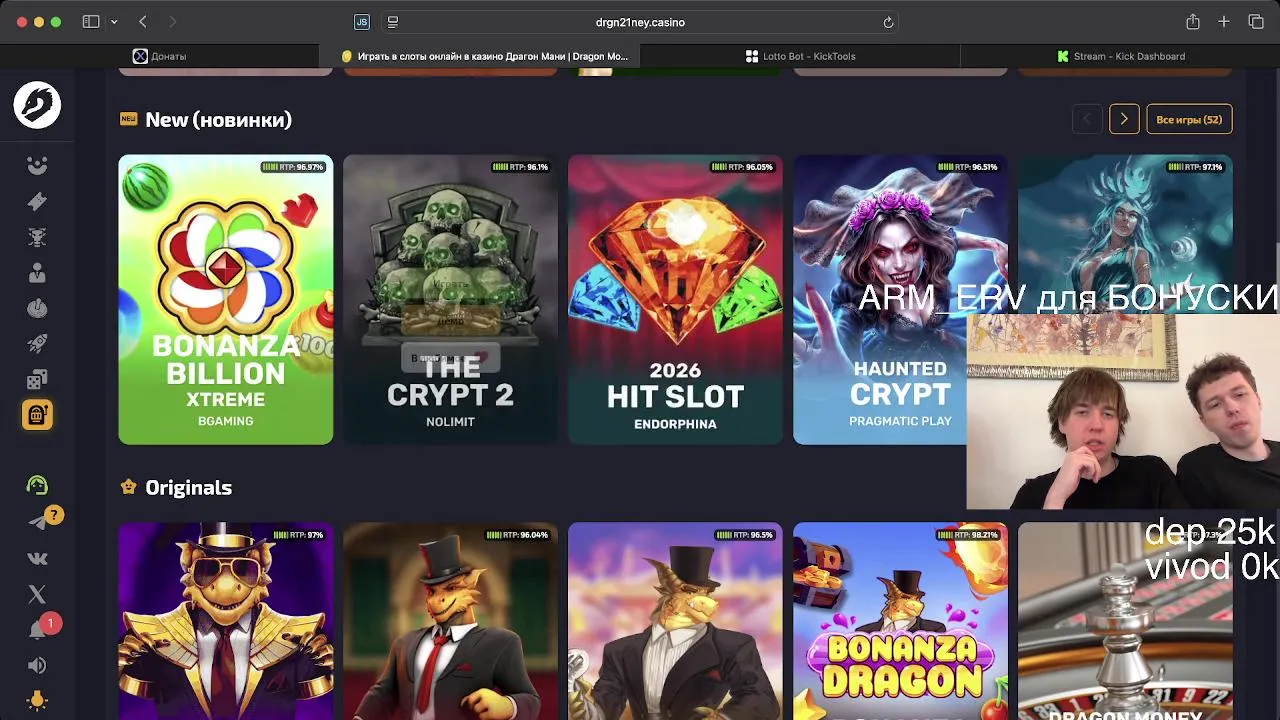Open the dice games icon in sidebar
1280x720 pixels.
click(x=37, y=380)
